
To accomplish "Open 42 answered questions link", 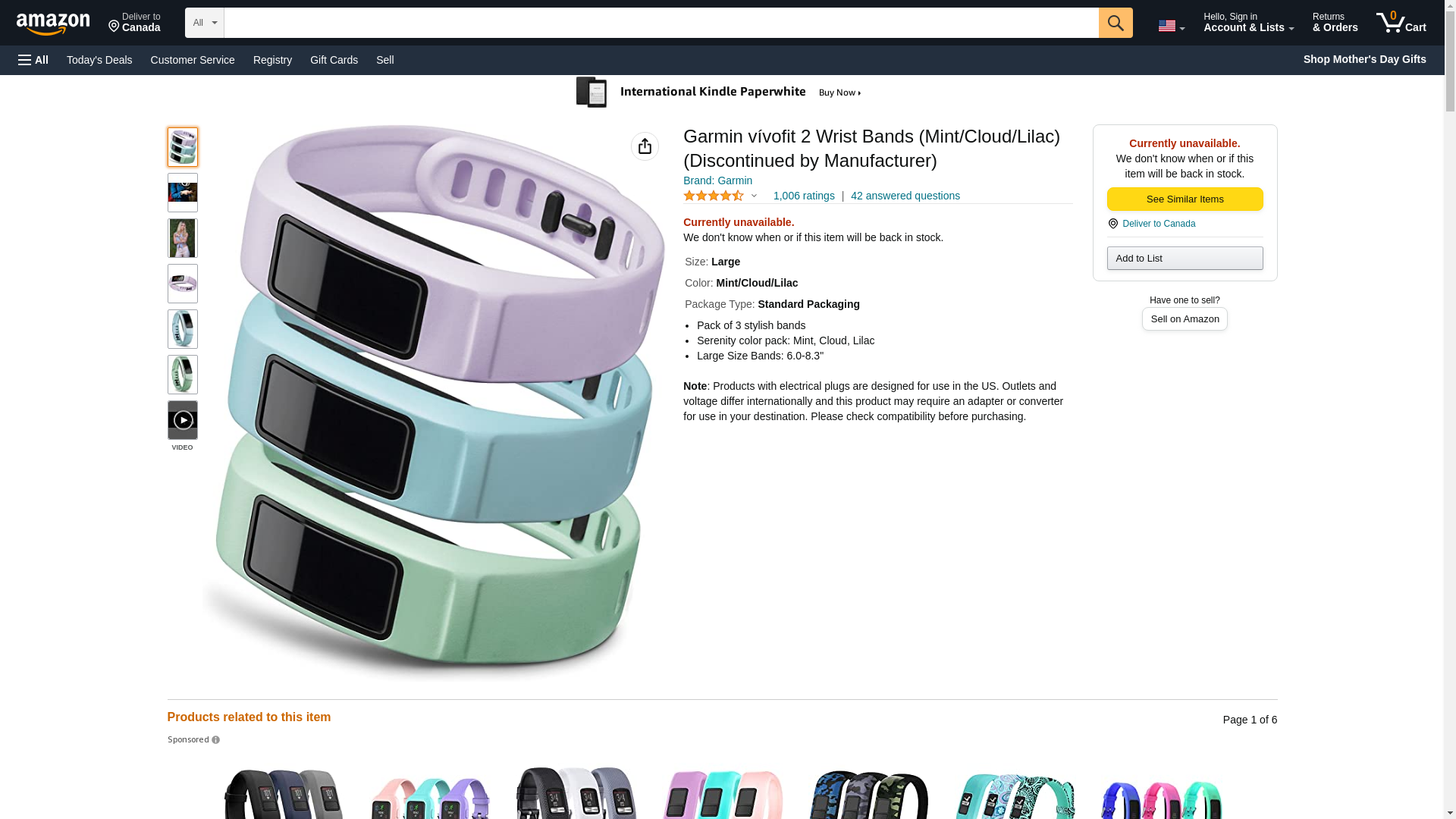I will tap(905, 196).
